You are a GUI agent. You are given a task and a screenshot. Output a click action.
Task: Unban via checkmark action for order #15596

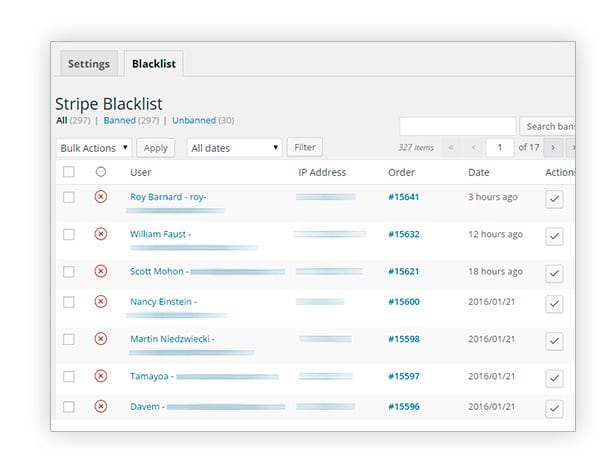(x=554, y=408)
